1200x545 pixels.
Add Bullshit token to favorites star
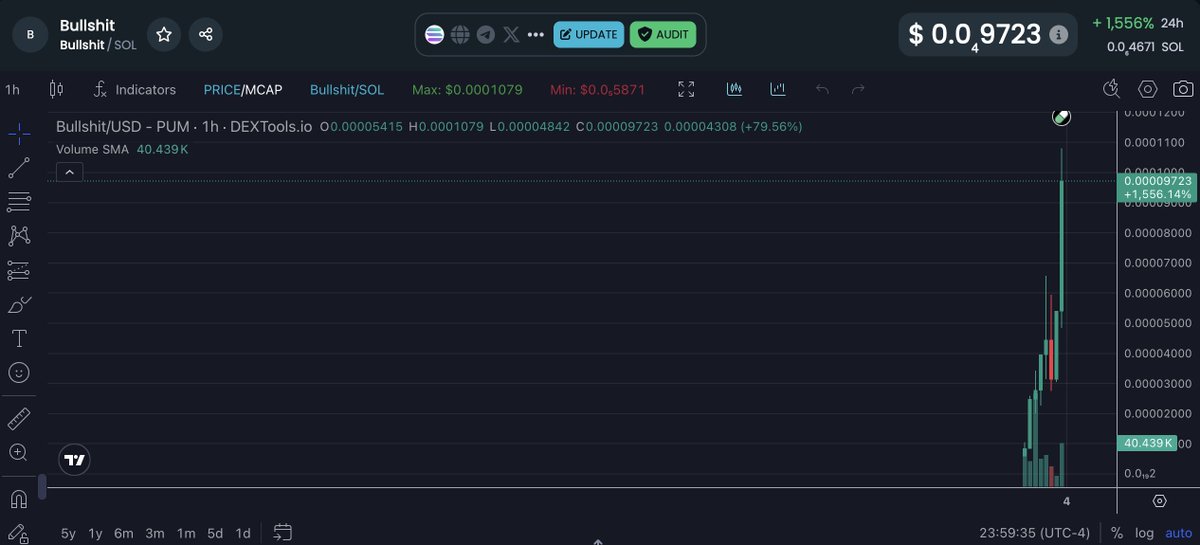coord(164,34)
